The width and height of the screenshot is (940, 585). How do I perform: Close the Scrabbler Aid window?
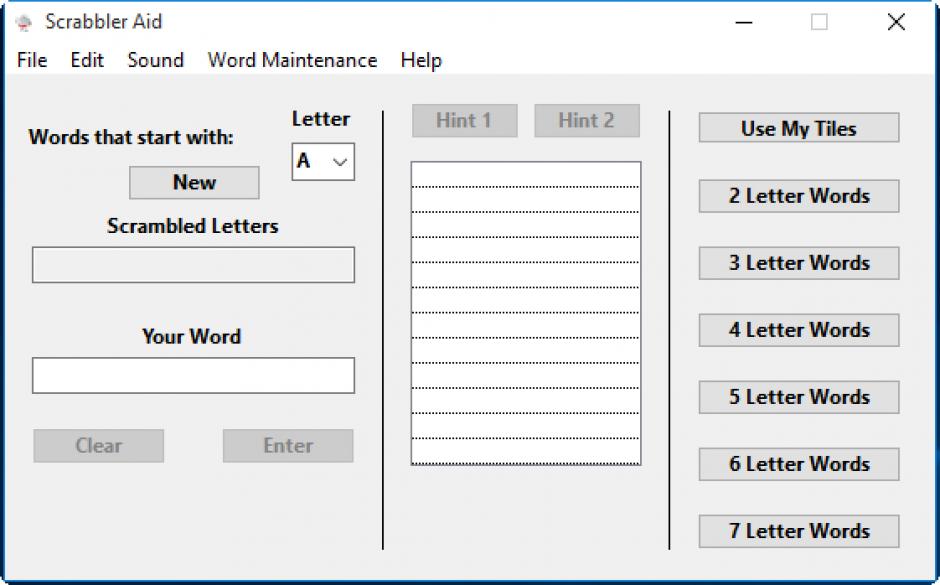pos(896,22)
